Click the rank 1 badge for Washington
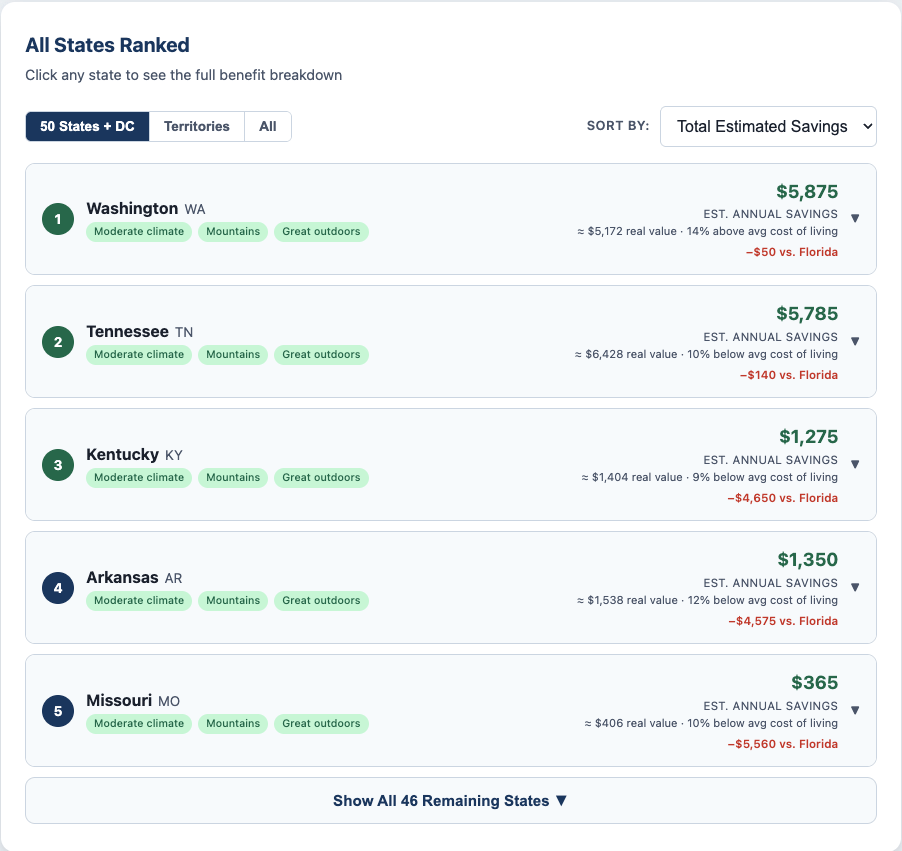The image size is (902, 851). tap(58, 219)
